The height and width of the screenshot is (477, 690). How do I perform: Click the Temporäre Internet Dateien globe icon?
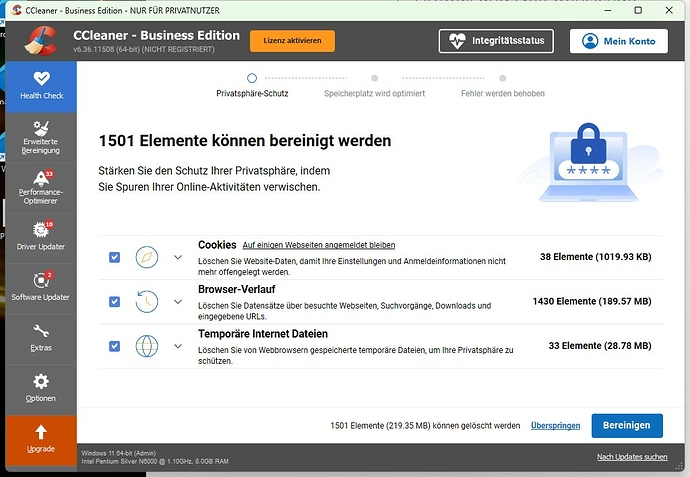(x=147, y=346)
